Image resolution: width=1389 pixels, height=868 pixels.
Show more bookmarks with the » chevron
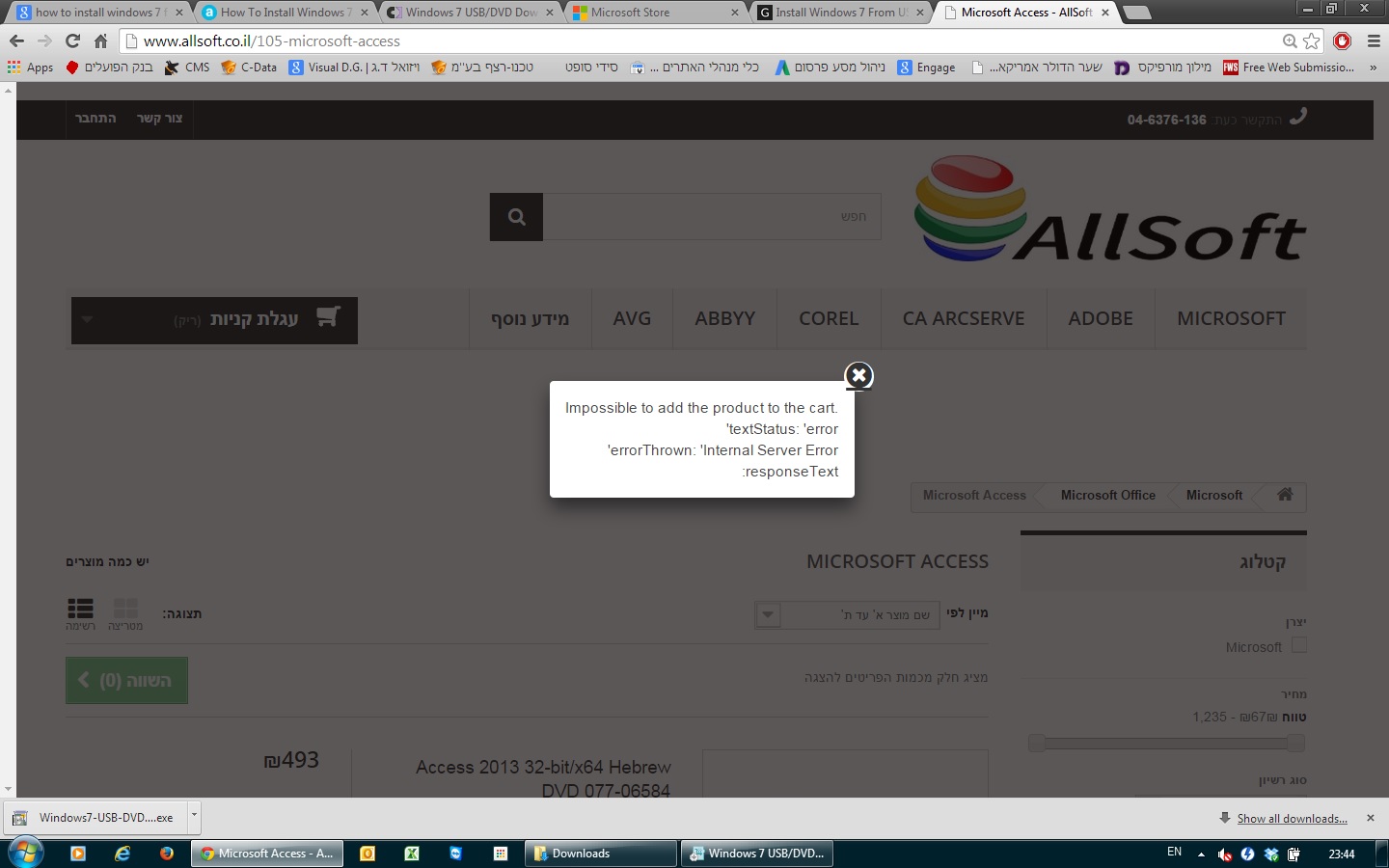[x=1374, y=68]
